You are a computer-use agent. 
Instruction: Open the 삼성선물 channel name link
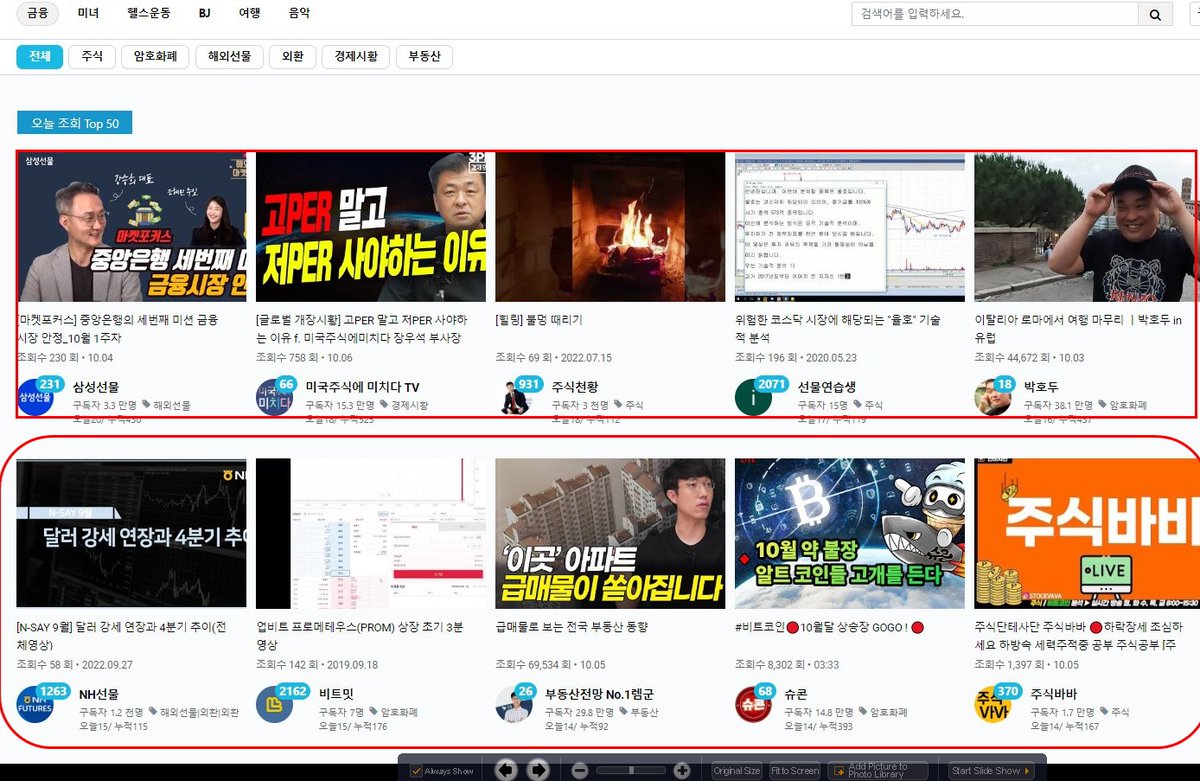point(96,387)
